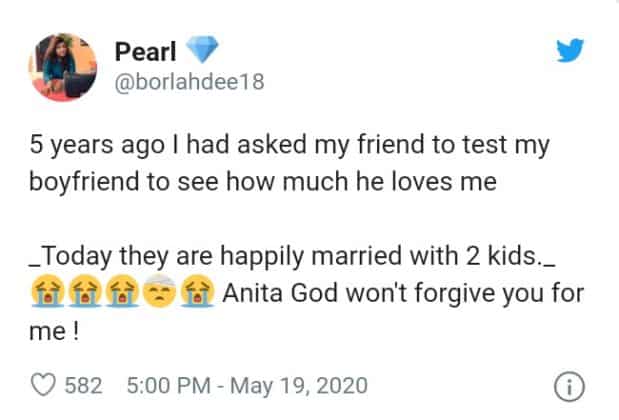The image size is (619, 420).
Task: Open the 5:00 PM - May 19, 2020 timestamp
Action: tap(248, 384)
